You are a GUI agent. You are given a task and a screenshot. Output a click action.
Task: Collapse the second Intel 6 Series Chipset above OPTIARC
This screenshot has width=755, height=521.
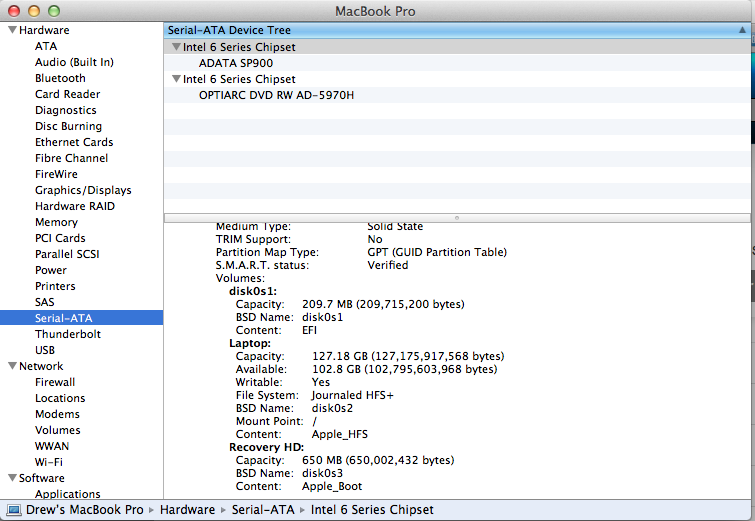click(x=176, y=79)
